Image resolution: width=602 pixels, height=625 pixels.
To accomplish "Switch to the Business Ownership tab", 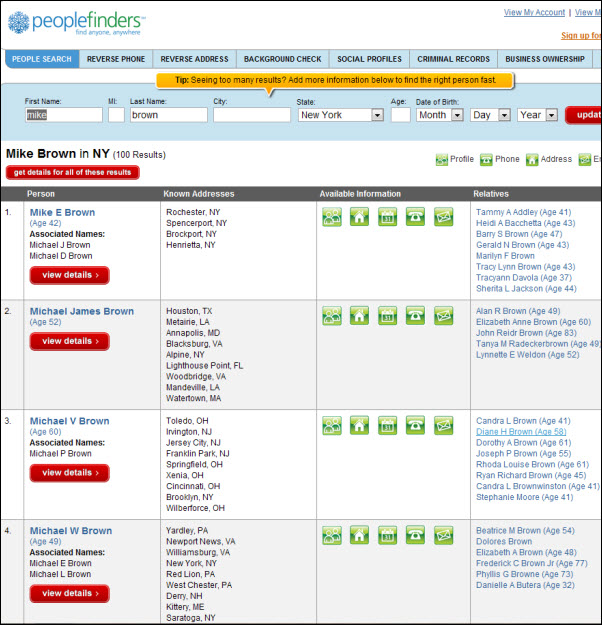I will pos(545,59).
